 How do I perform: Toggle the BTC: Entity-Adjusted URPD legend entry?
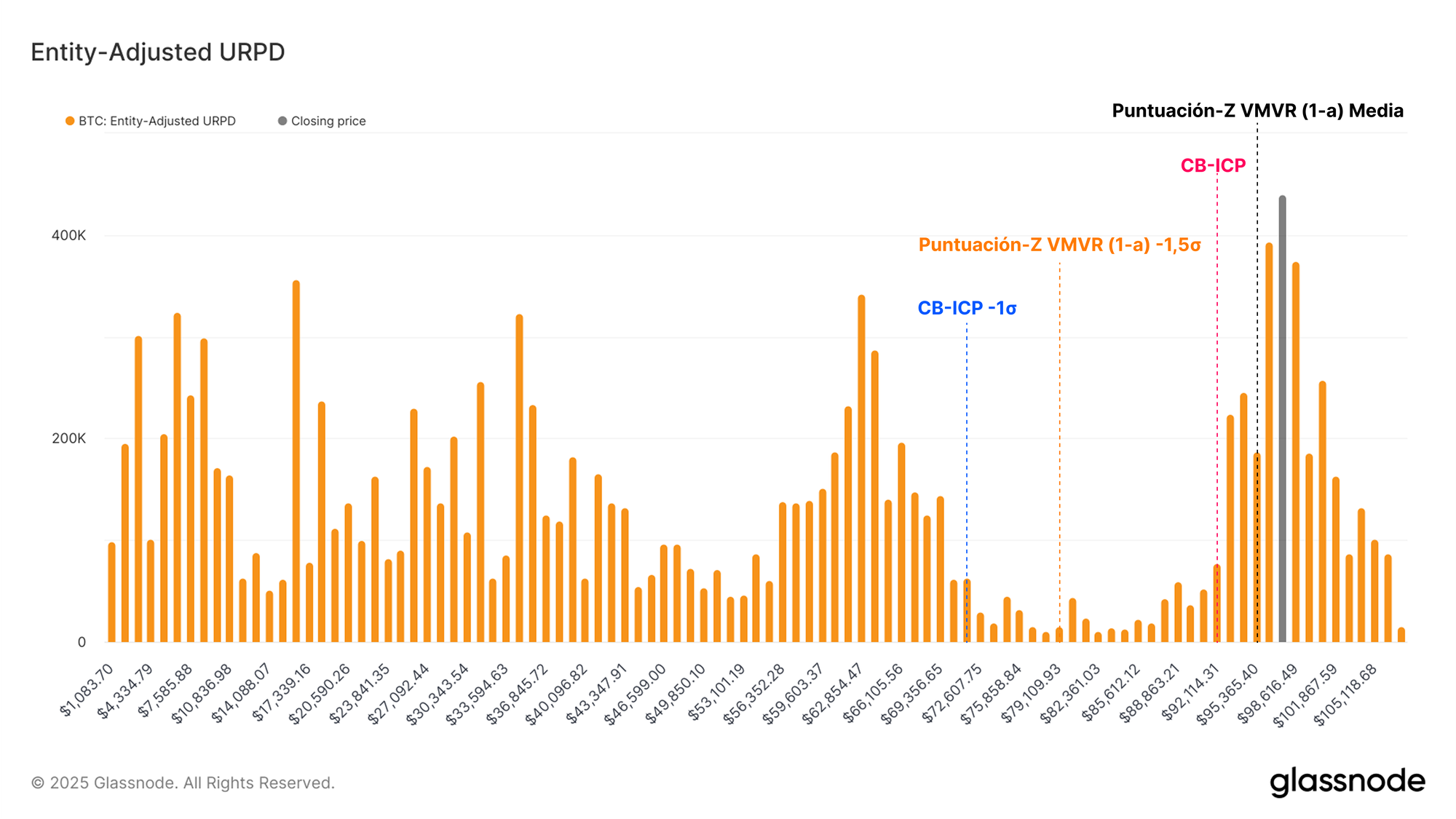tap(157, 121)
